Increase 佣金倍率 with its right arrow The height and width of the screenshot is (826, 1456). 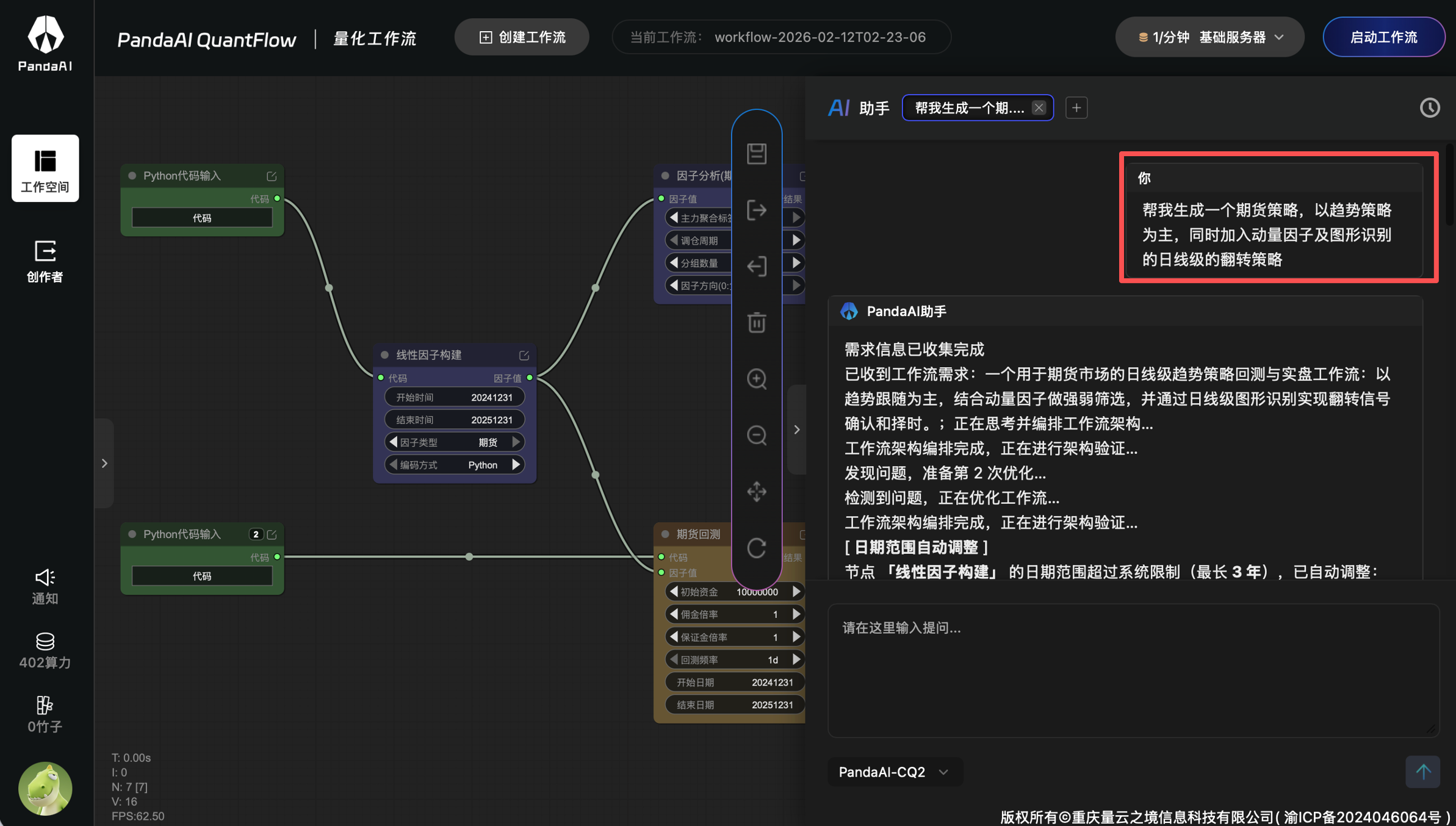[x=796, y=614]
